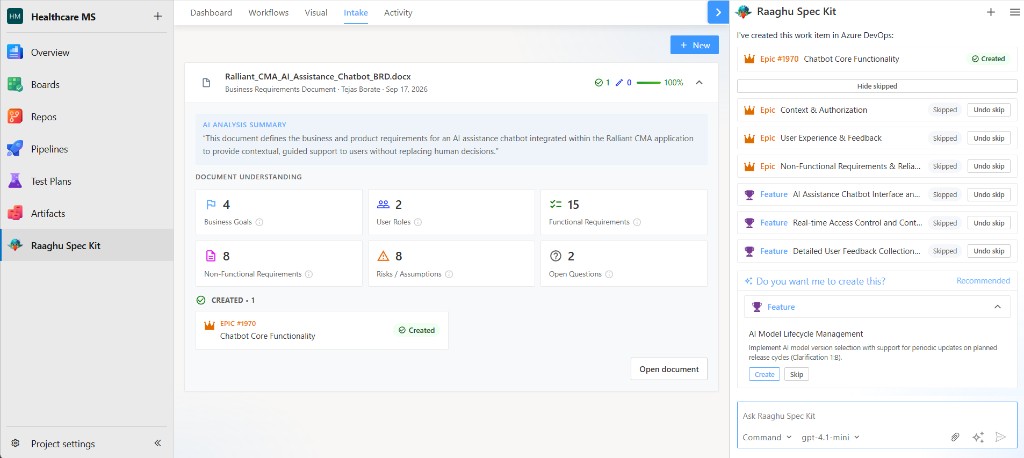Undo skip for AI Assistance Chatbot Interface feature

coord(989,195)
